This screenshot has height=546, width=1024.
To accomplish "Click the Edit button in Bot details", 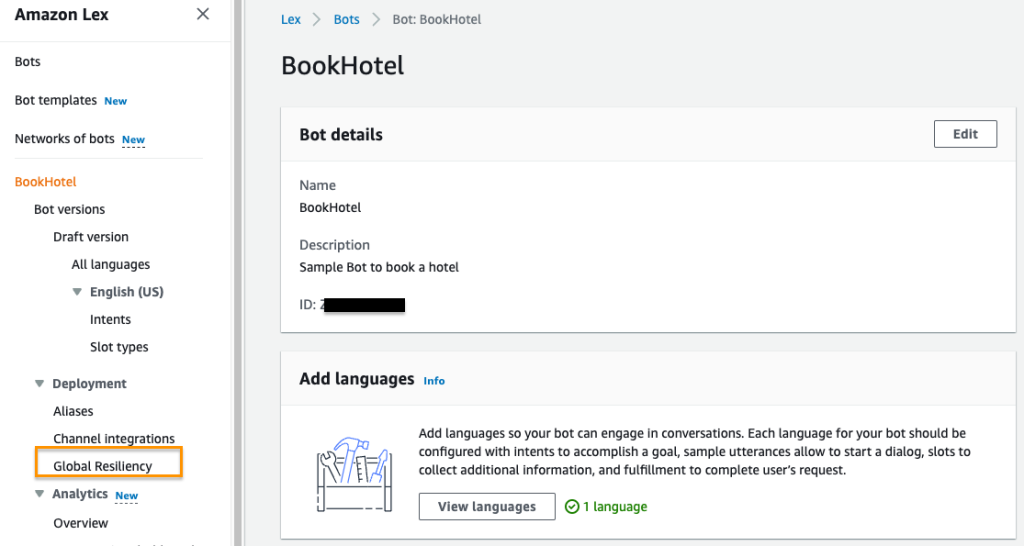I will point(965,134).
